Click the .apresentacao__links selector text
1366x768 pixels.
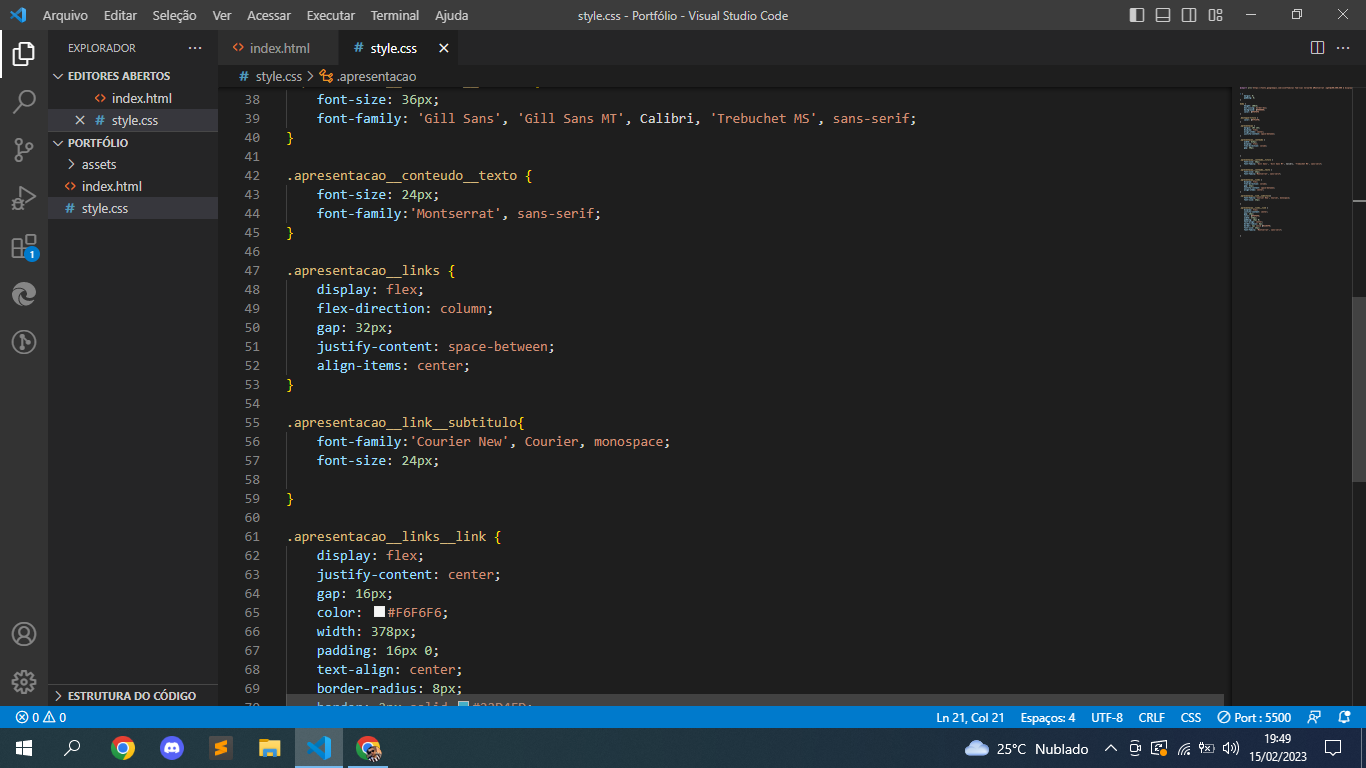click(363, 270)
